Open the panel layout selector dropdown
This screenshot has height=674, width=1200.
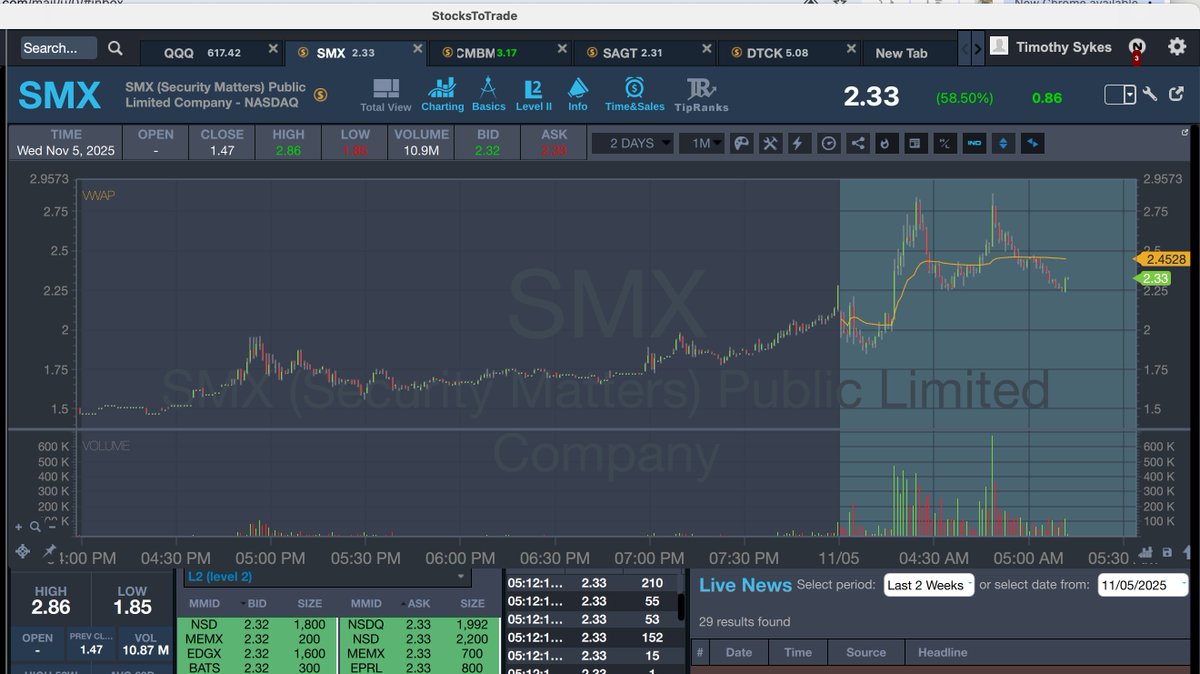(x=1120, y=95)
